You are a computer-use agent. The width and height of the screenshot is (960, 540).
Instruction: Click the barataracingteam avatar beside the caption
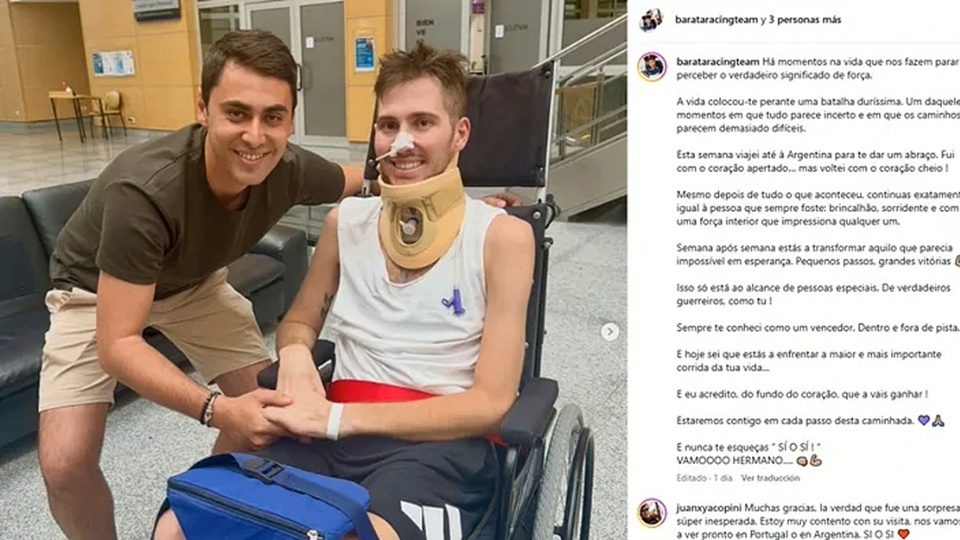tap(652, 67)
